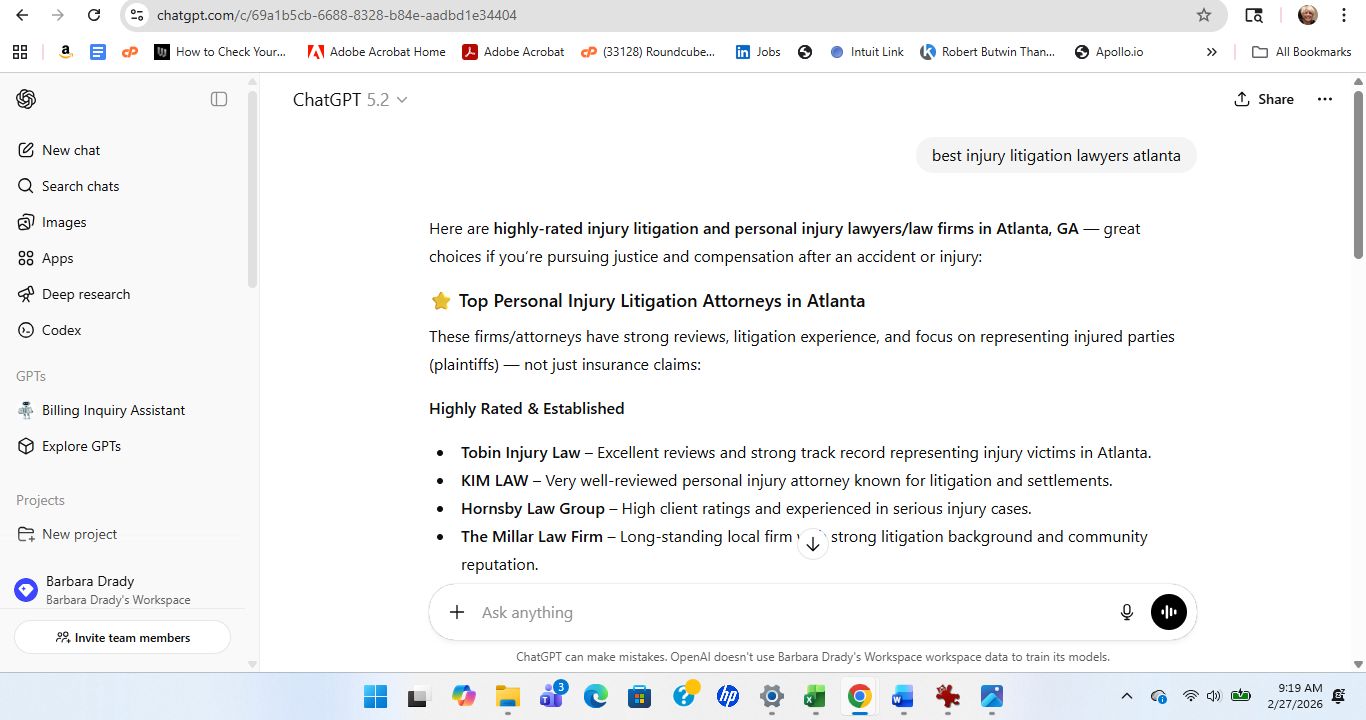
Task: Open the Windows Start menu
Action: (x=375, y=696)
